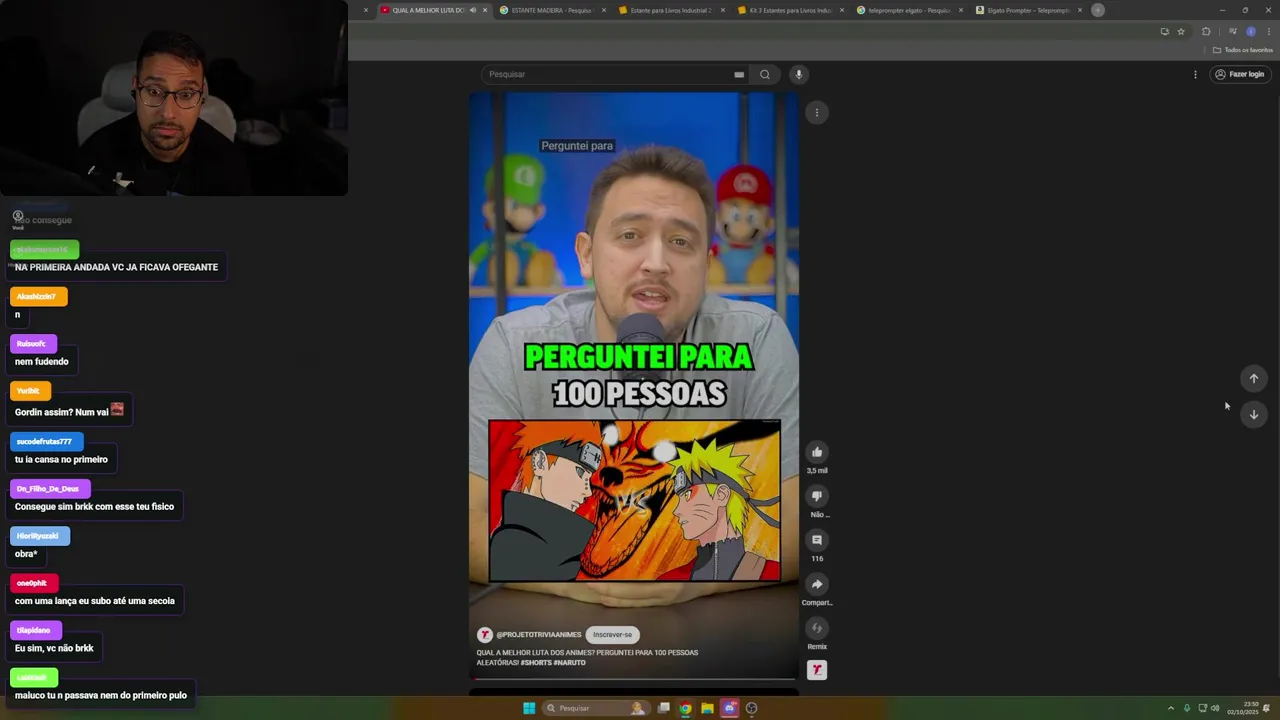Close the Elgato Prompter tab
Screen dimensions: 1280x720
[x=1080, y=10]
